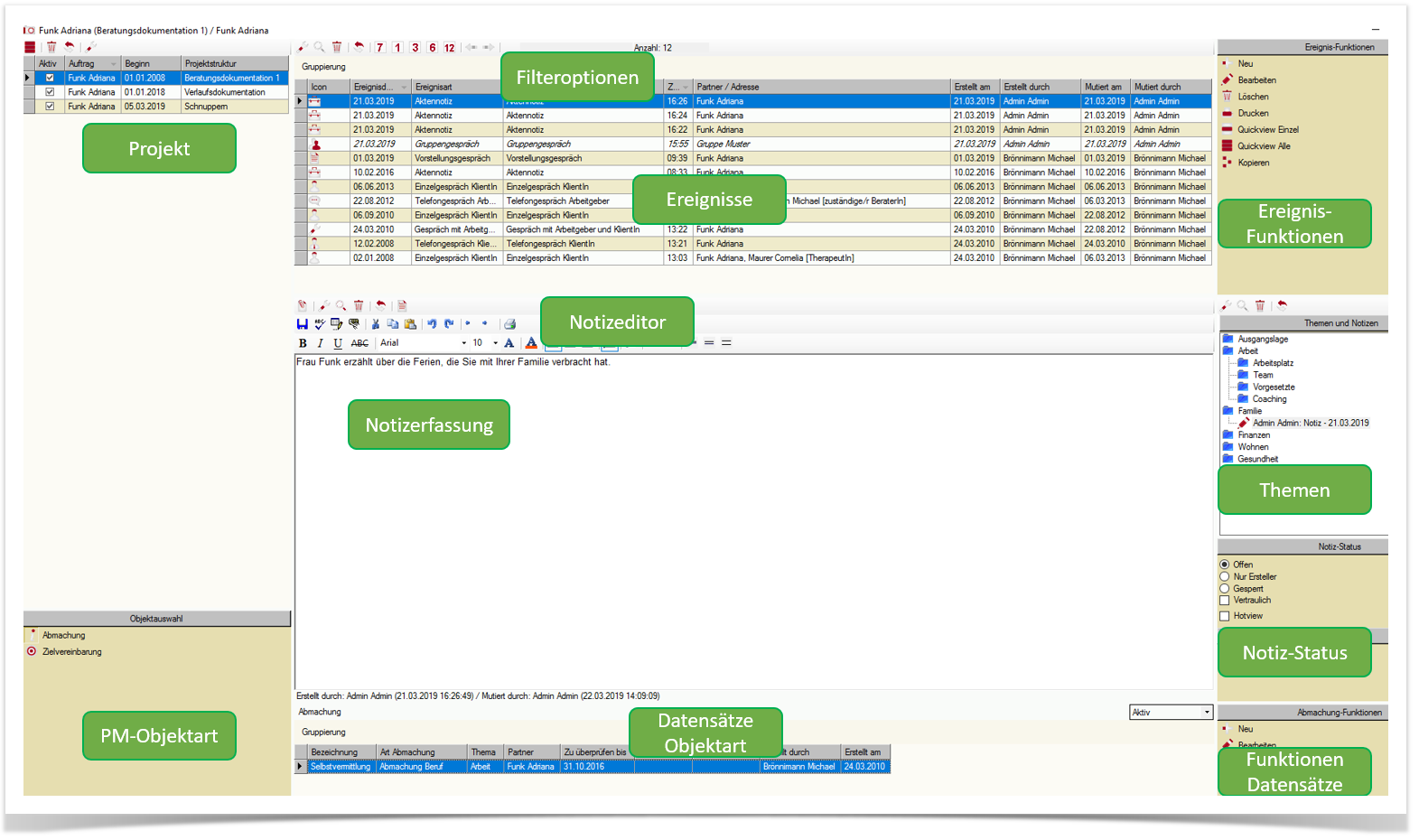Viewport: 1419px width, 840px height.
Task: Click the trash icon above the note editor
Action: point(359,306)
